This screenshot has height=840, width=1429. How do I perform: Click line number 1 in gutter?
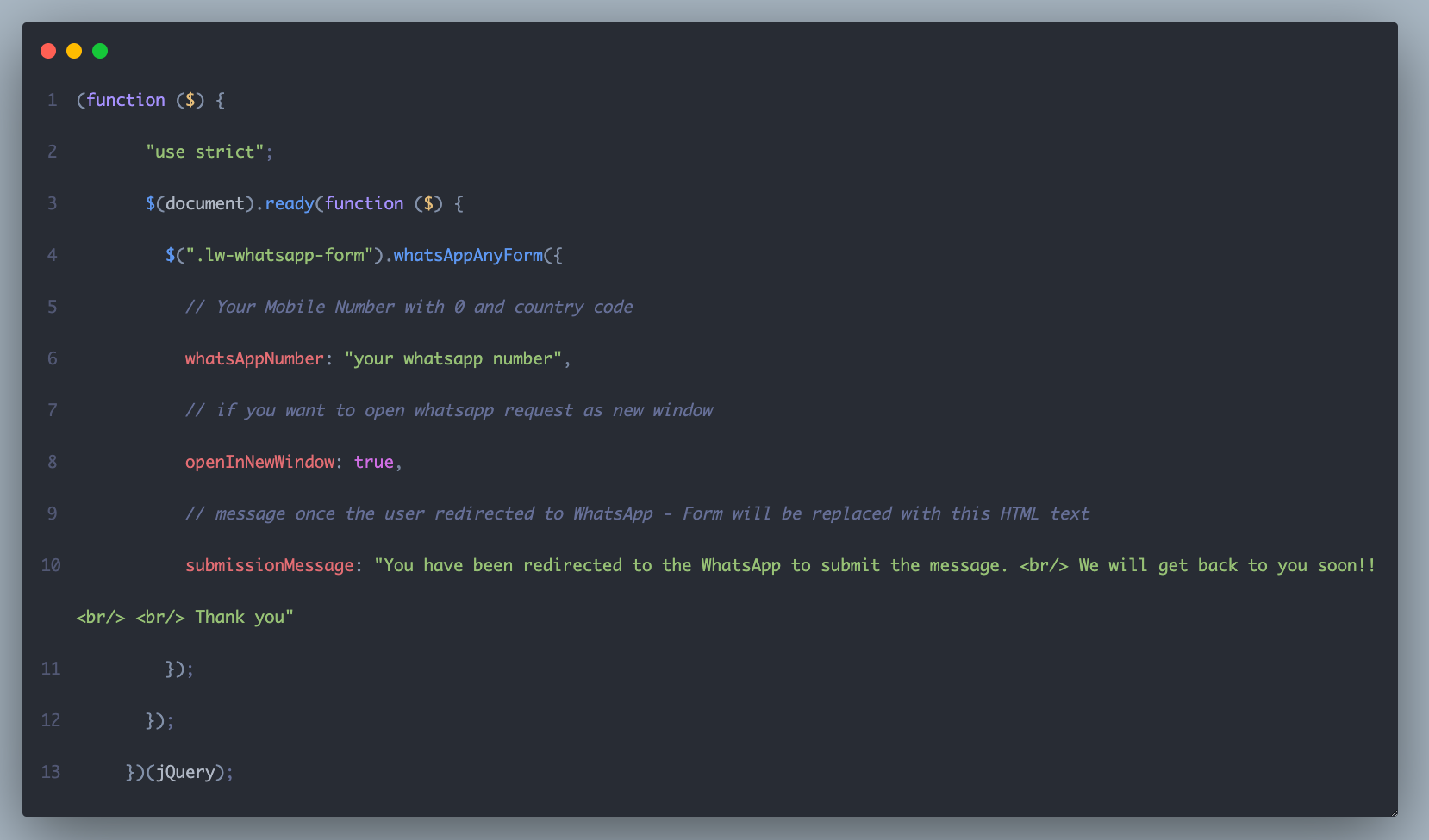(53, 100)
